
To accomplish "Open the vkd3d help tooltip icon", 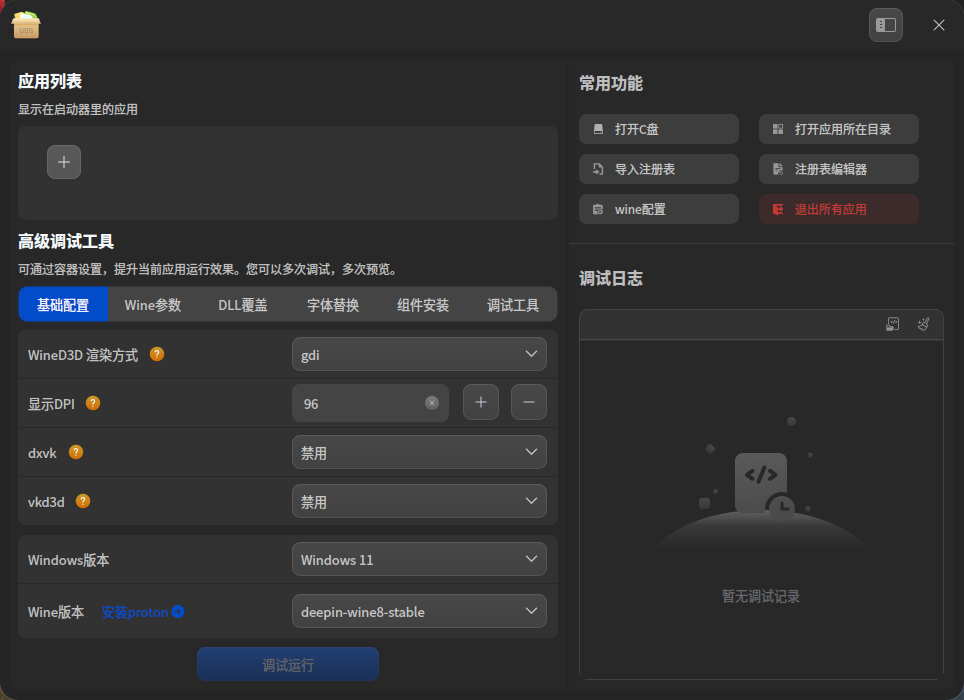I will [x=83, y=501].
